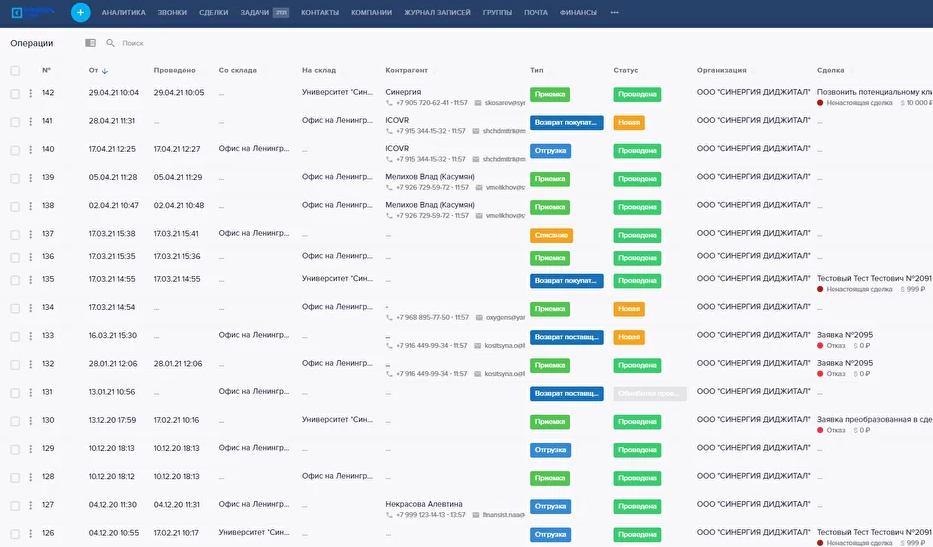This screenshot has width=933, height=547.
Task: Check the box for operation 135
Action: click(x=15, y=280)
